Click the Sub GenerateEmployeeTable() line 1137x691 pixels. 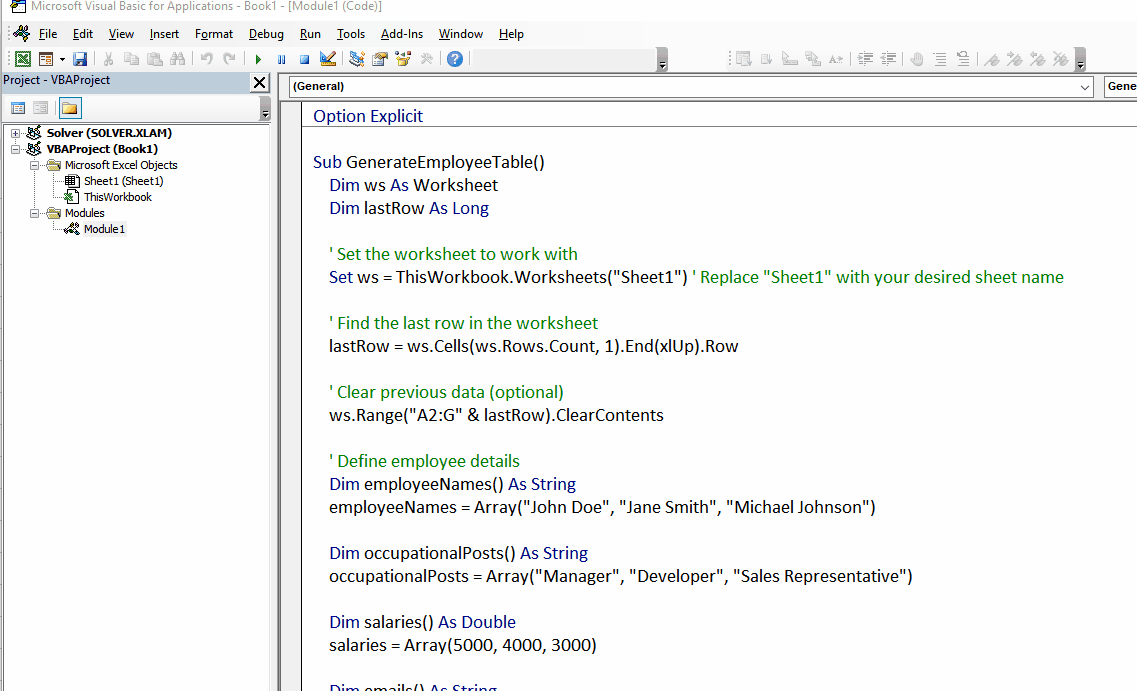(x=429, y=162)
